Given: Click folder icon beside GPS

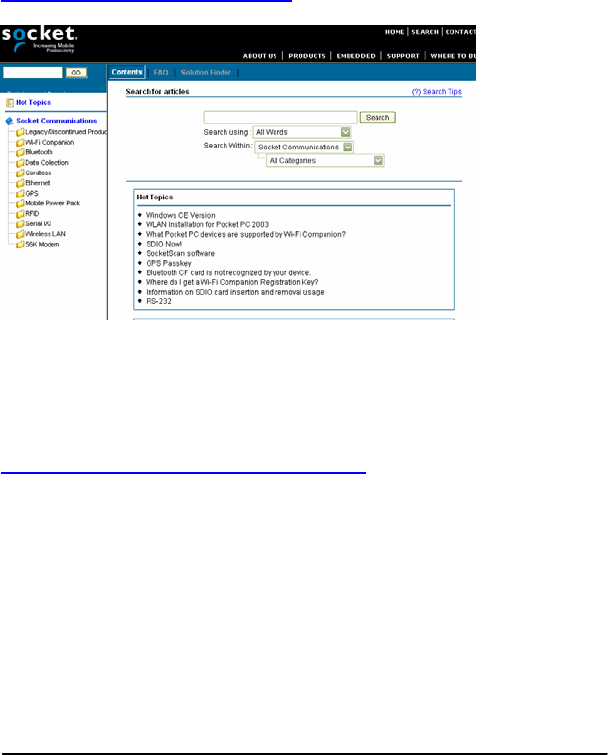Looking at the screenshot, I should coord(20,194).
